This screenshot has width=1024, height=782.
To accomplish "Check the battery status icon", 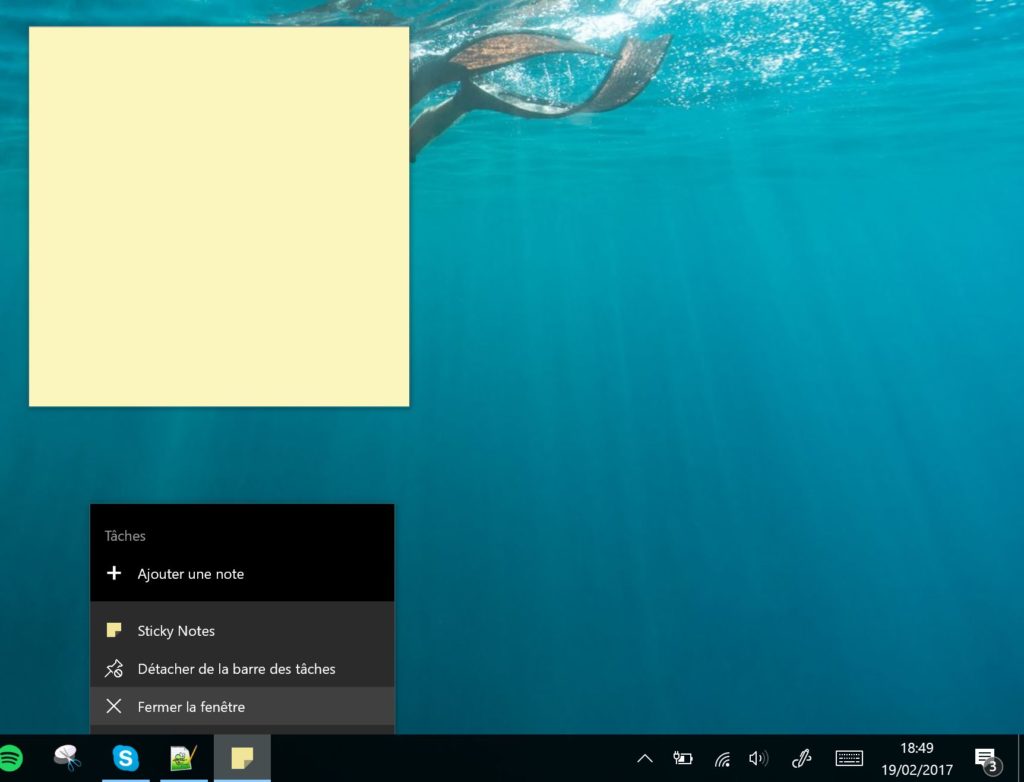I will coord(683,759).
